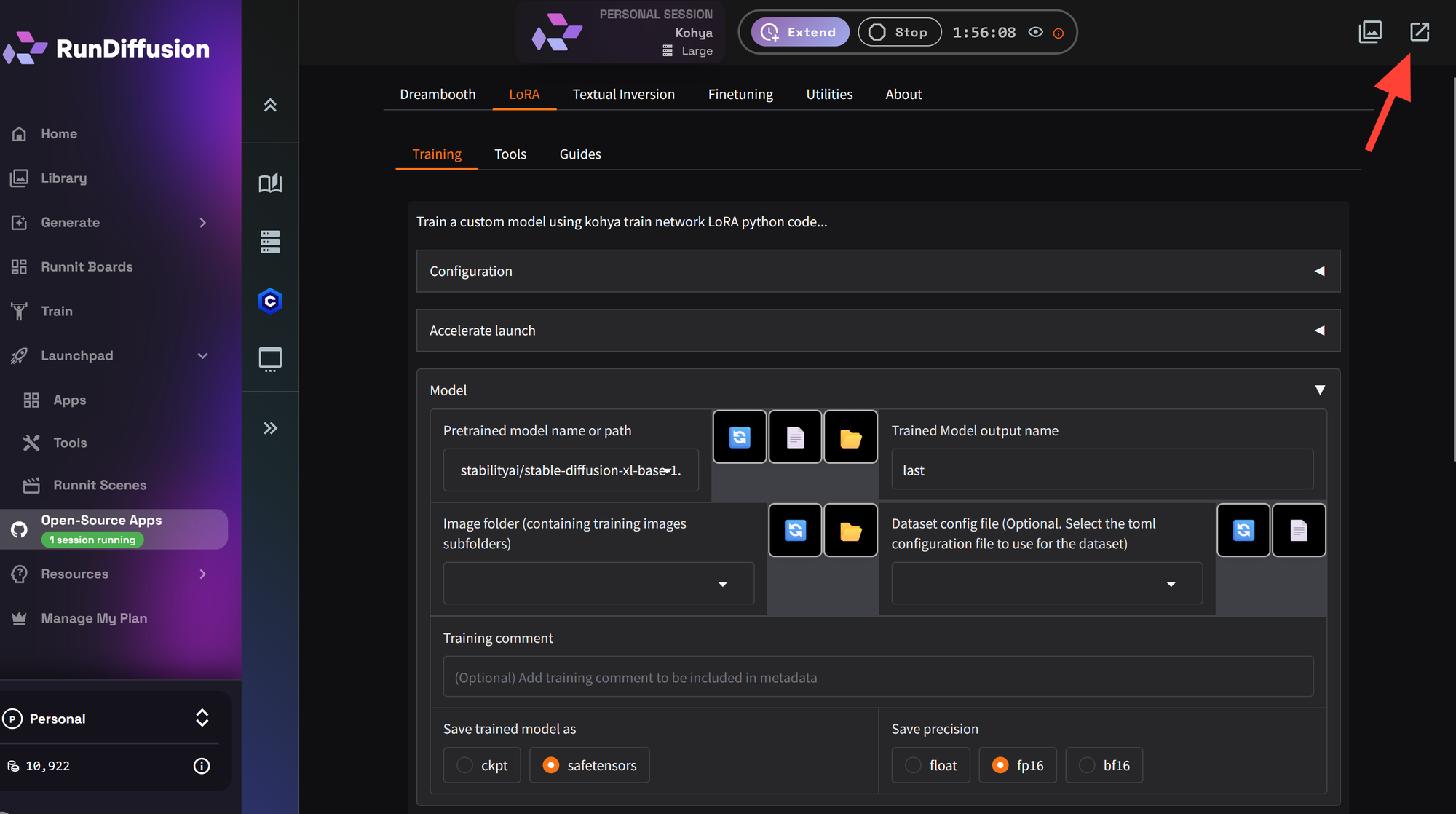The width and height of the screenshot is (1456, 814).
Task: Open session in new window icon
Action: (x=1419, y=32)
